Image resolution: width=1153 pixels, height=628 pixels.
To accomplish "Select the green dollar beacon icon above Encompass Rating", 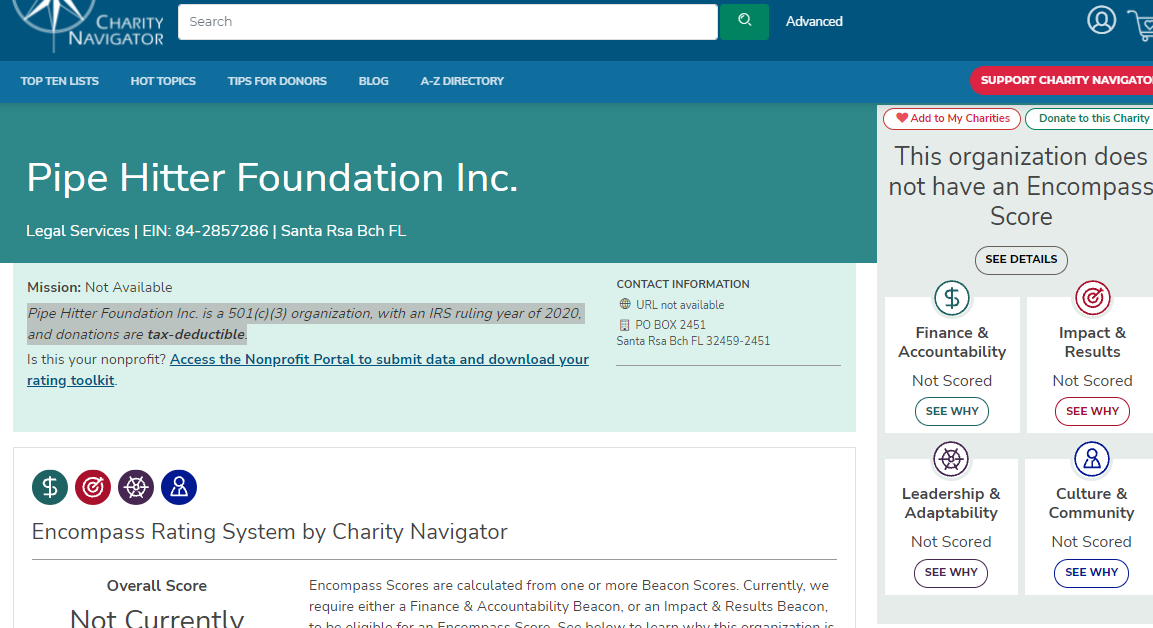I will [50, 487].
